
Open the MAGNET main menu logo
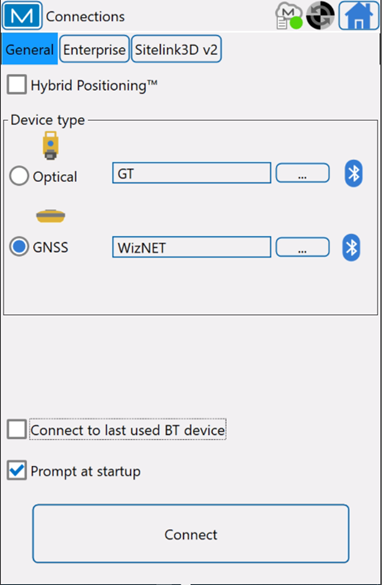(22, 16)
